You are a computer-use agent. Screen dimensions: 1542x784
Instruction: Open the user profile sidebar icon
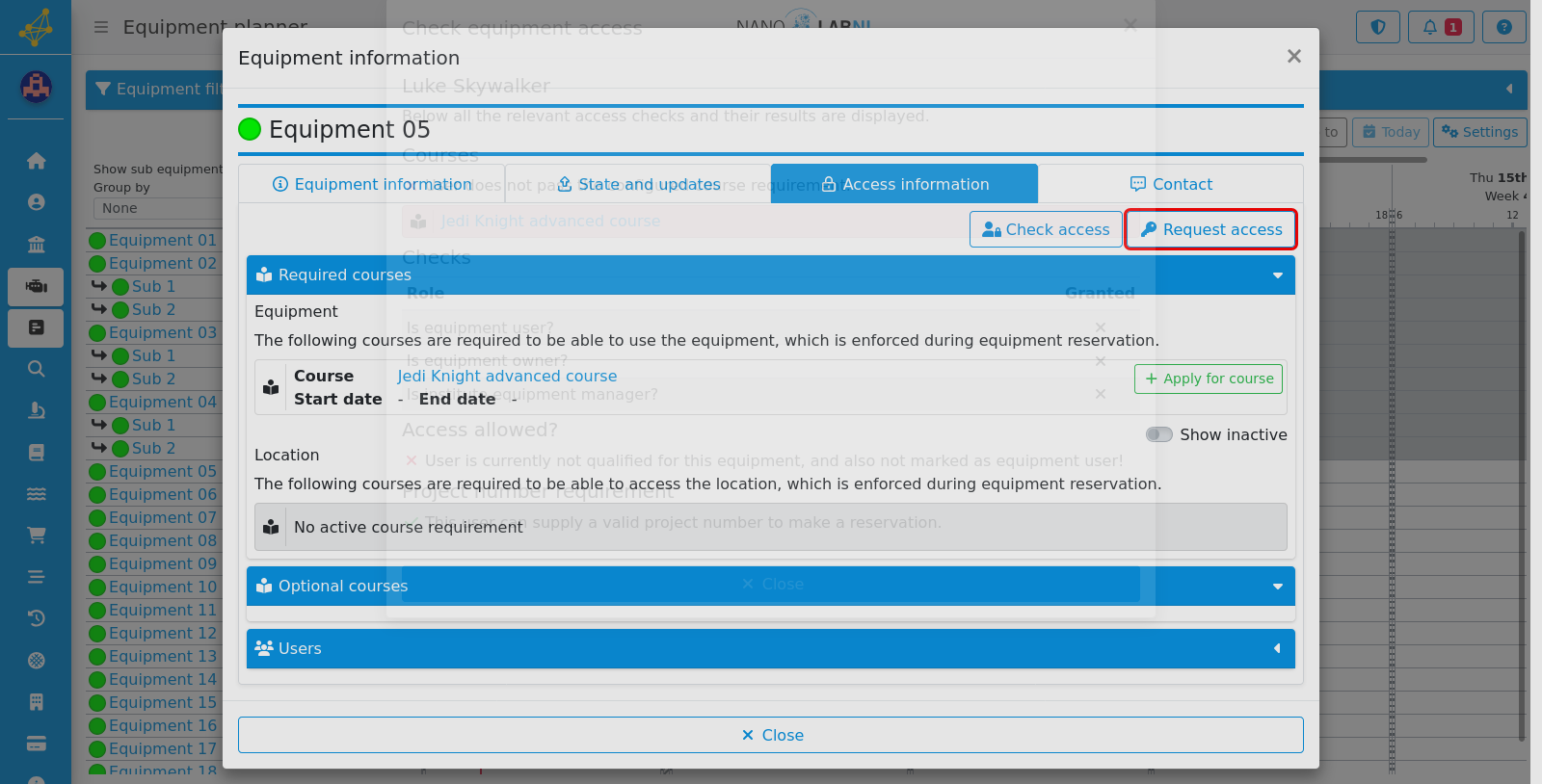(36, 202)
